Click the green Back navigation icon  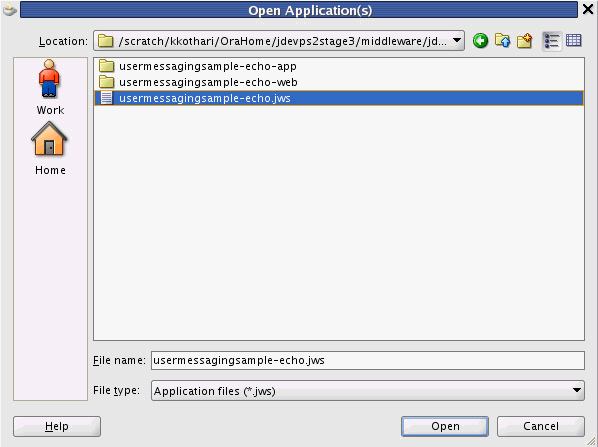(x=481, y=40)
